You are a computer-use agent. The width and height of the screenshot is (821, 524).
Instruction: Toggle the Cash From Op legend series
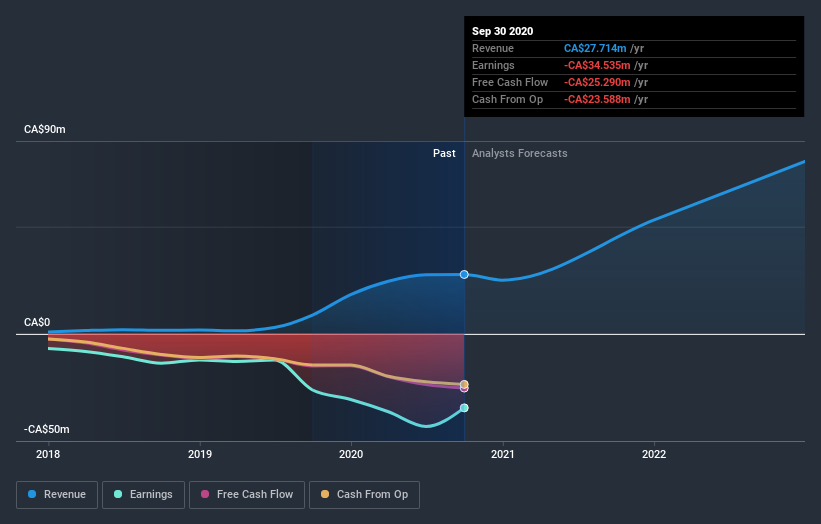pos(364,495)
